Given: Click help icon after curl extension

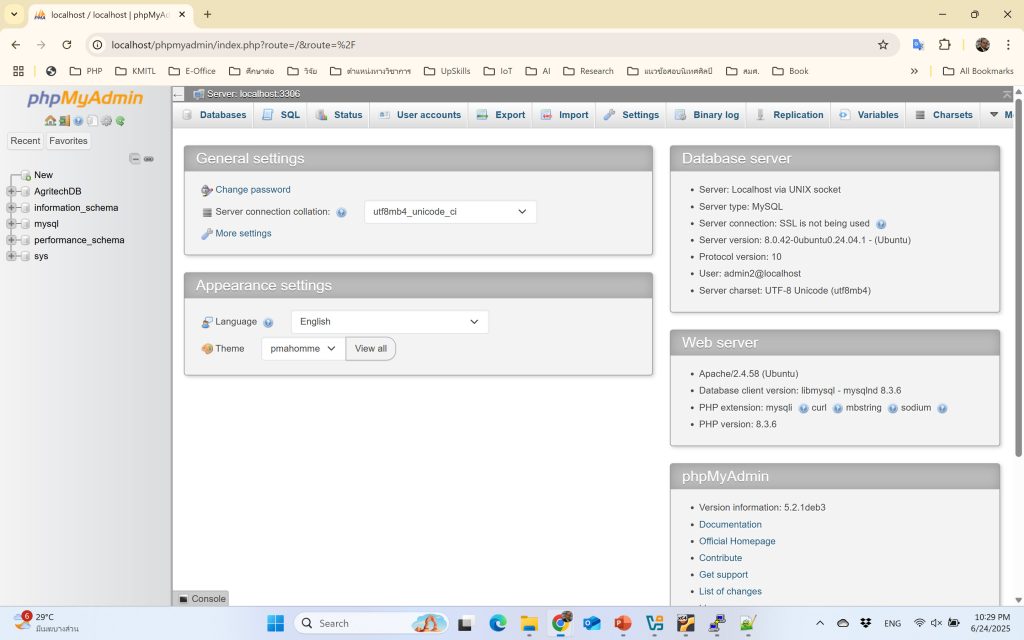Looking at the screenshot, I should [837, 408].
